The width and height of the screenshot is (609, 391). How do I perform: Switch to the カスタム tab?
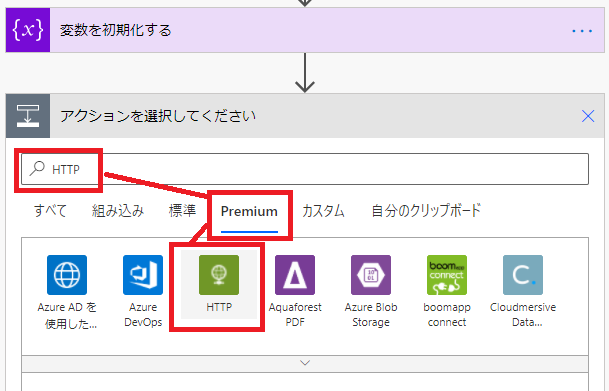[x=323, y=211]
